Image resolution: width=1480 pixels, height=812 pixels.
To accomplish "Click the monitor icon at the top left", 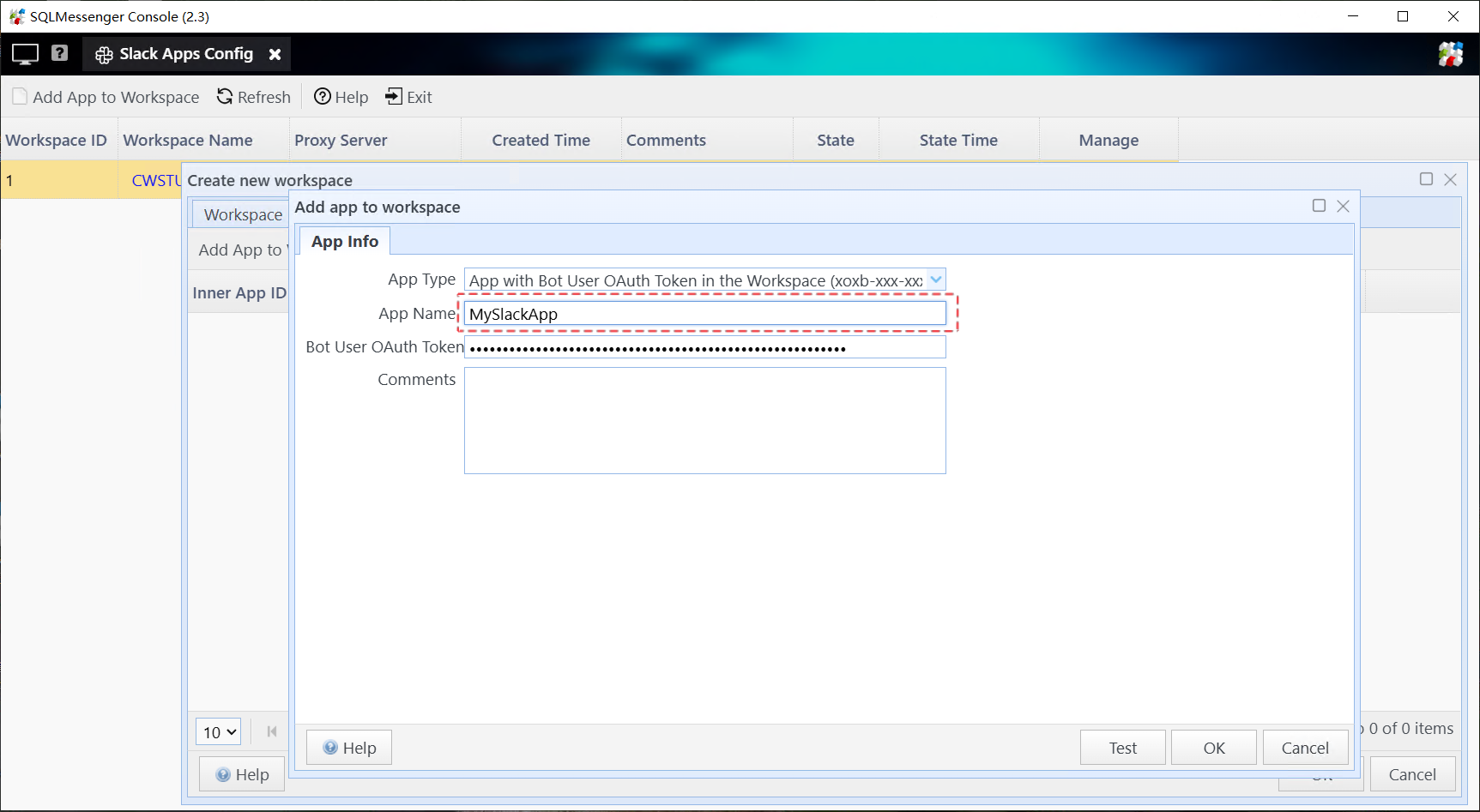I will (x=24, y=53).
